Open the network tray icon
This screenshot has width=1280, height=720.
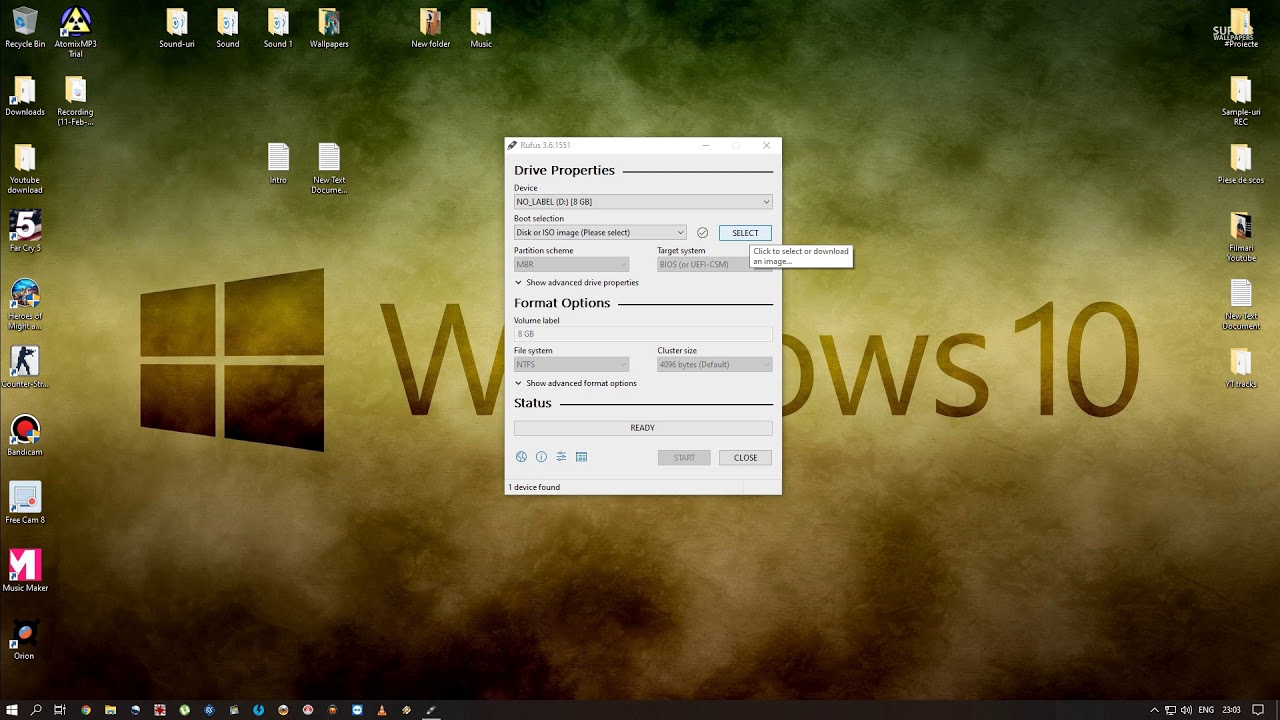coord(1170,710)
